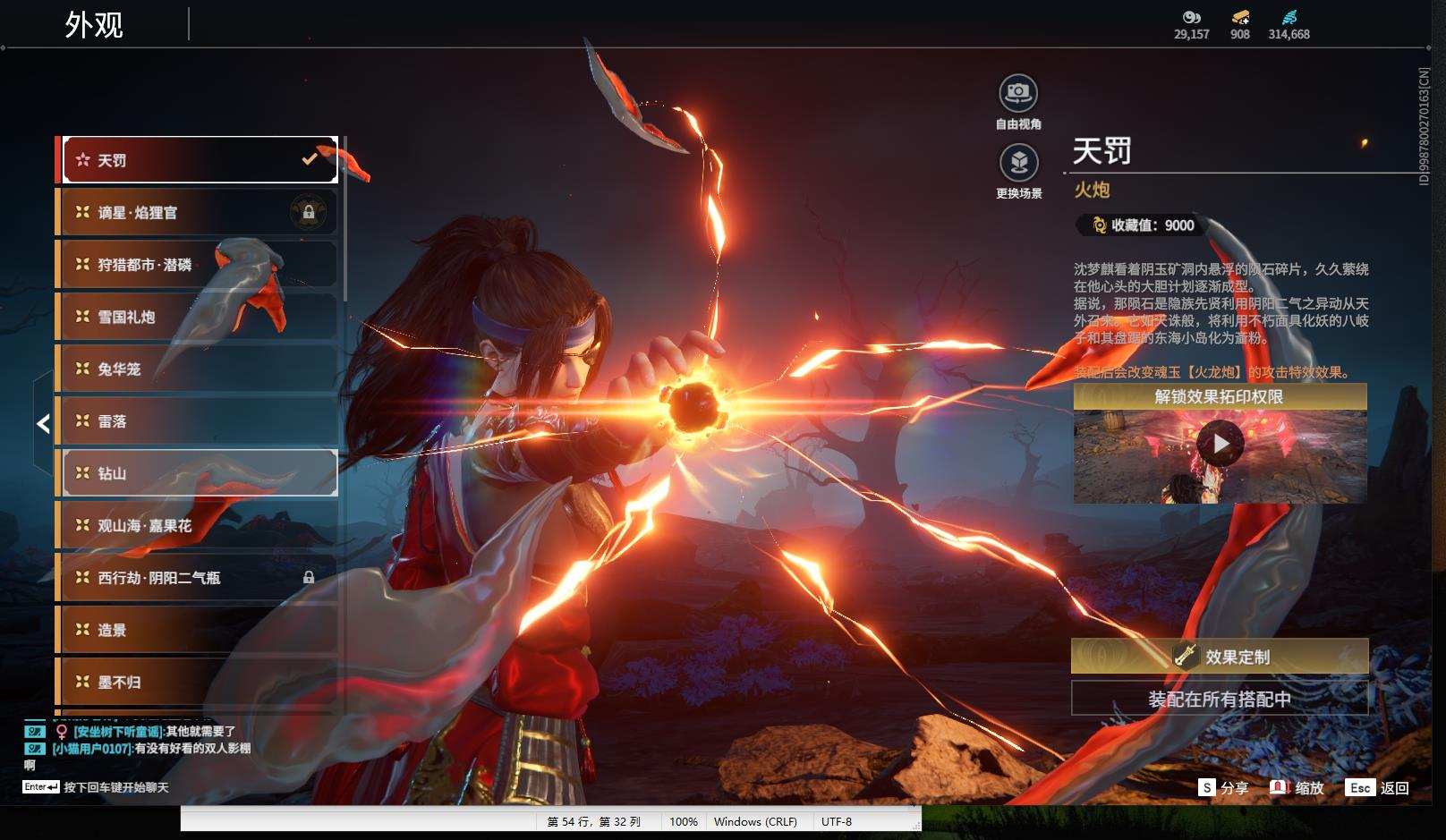Click Windows (CRLF) in Notepad status bar

coord(755,821)
